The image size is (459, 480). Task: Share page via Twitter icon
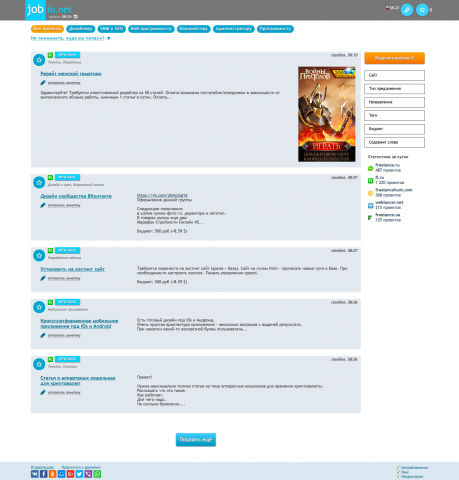[79, 474]
